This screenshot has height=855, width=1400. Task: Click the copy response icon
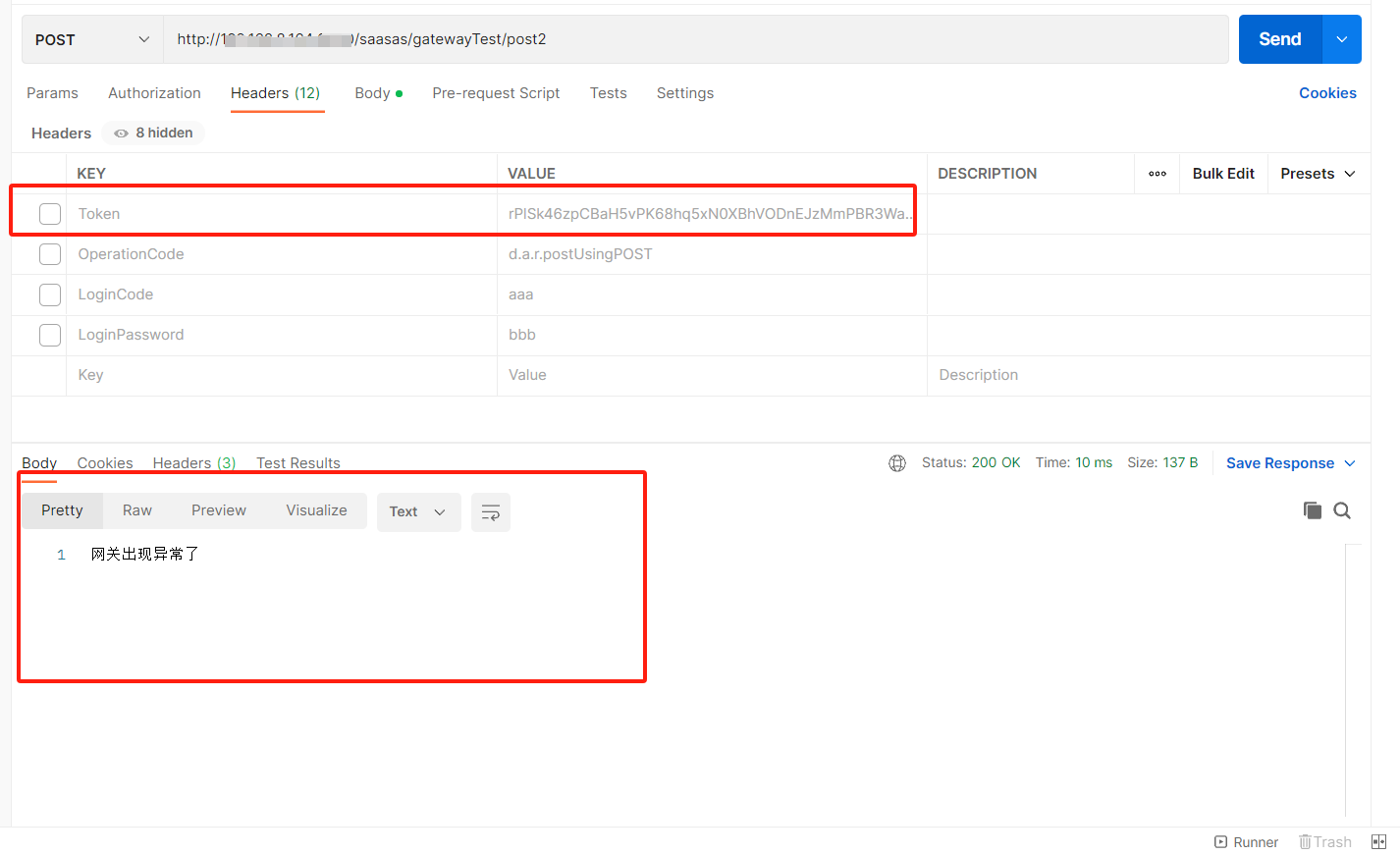click(x=1312, y=510)
